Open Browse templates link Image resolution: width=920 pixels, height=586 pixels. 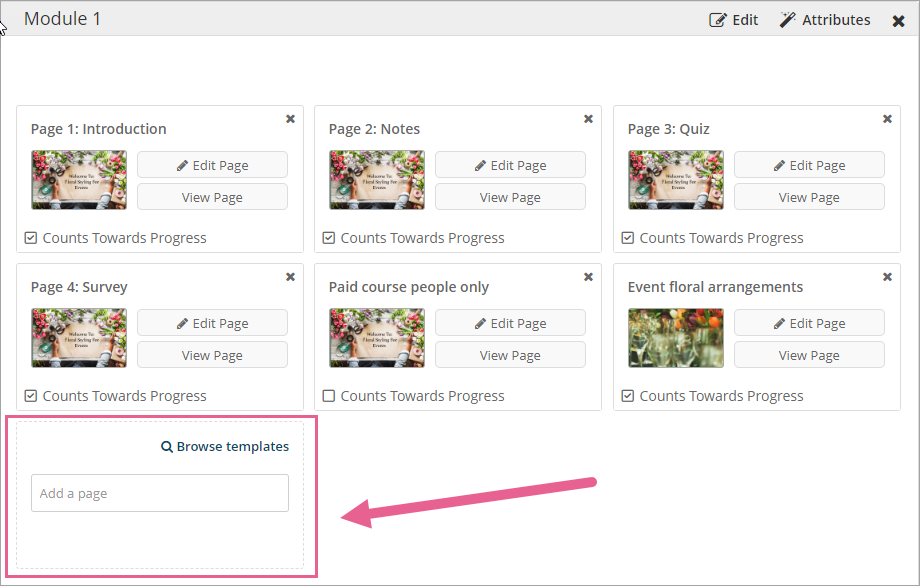point(225,447)
